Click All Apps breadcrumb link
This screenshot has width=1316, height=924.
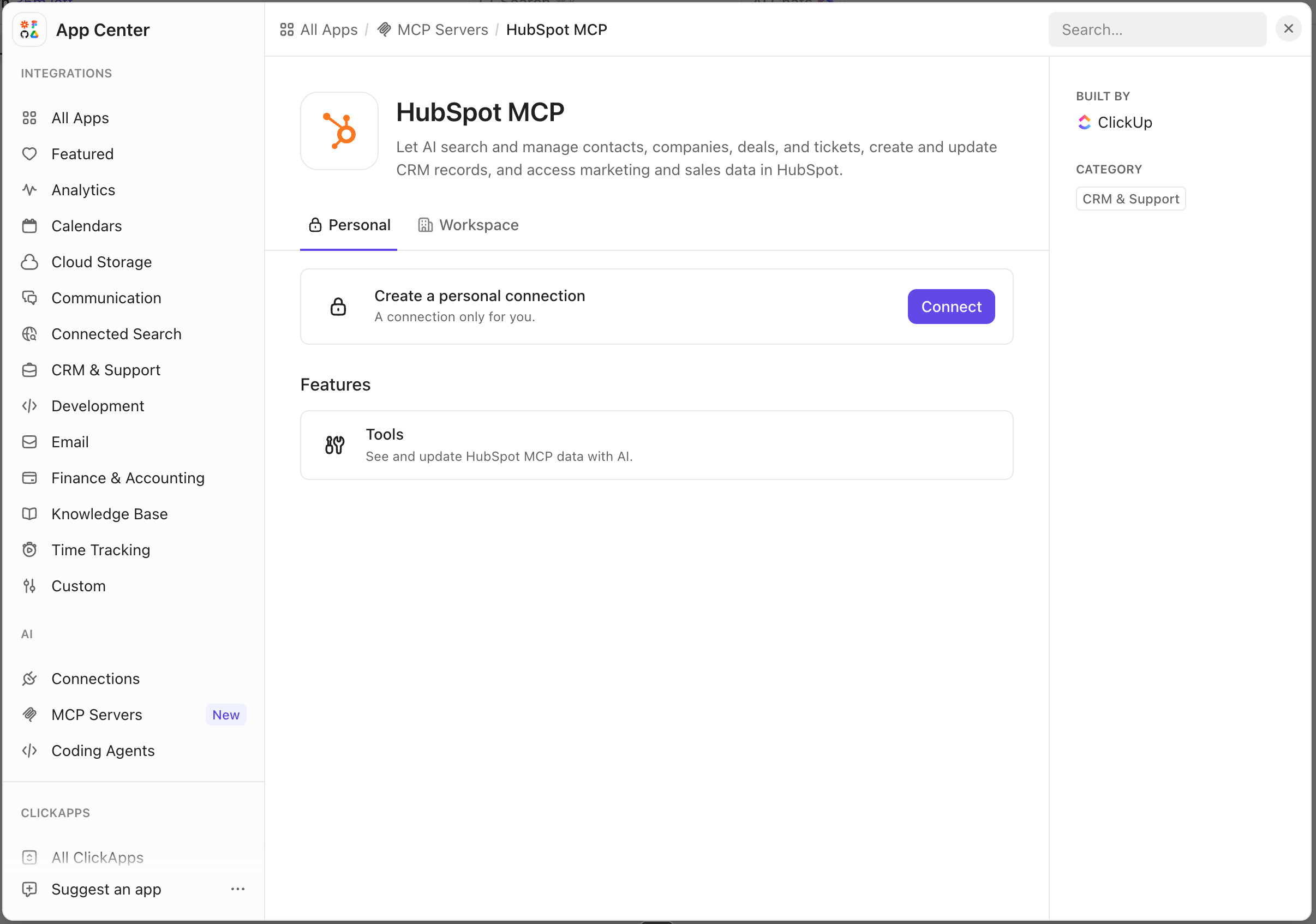pyautogui.click(x=319, y=30)
